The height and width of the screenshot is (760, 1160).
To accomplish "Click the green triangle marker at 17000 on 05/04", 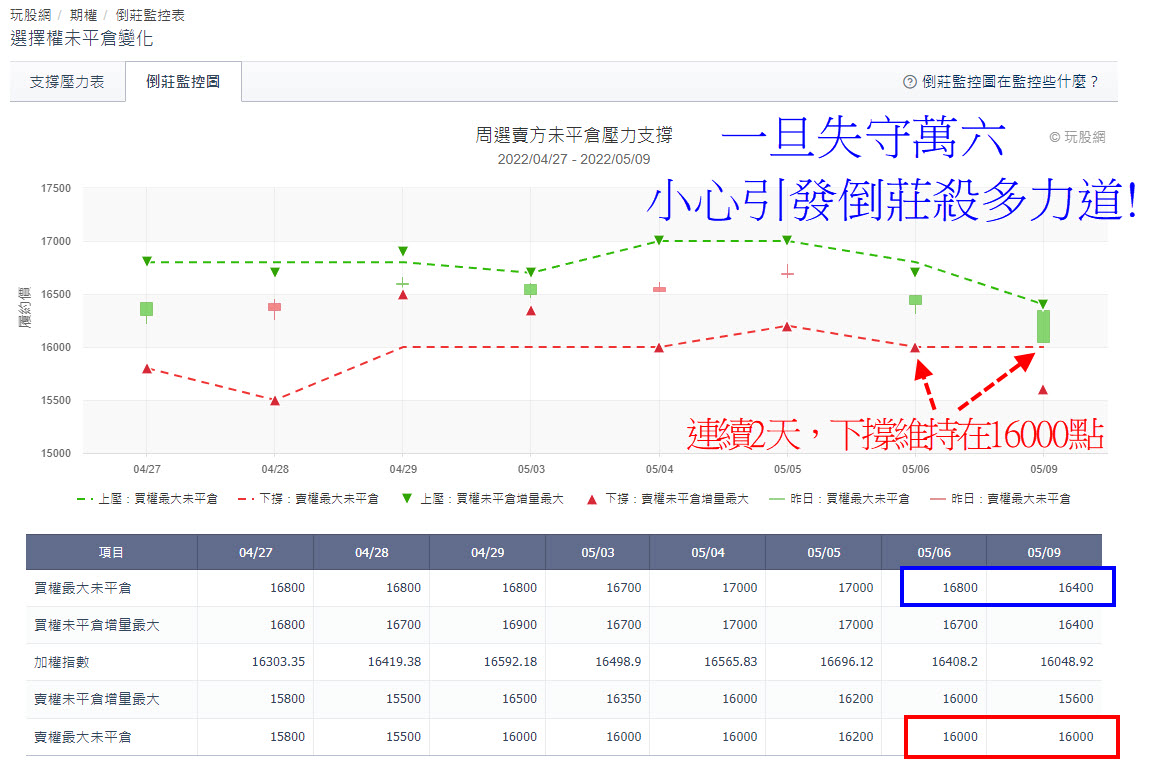I will tap(659, 241).
